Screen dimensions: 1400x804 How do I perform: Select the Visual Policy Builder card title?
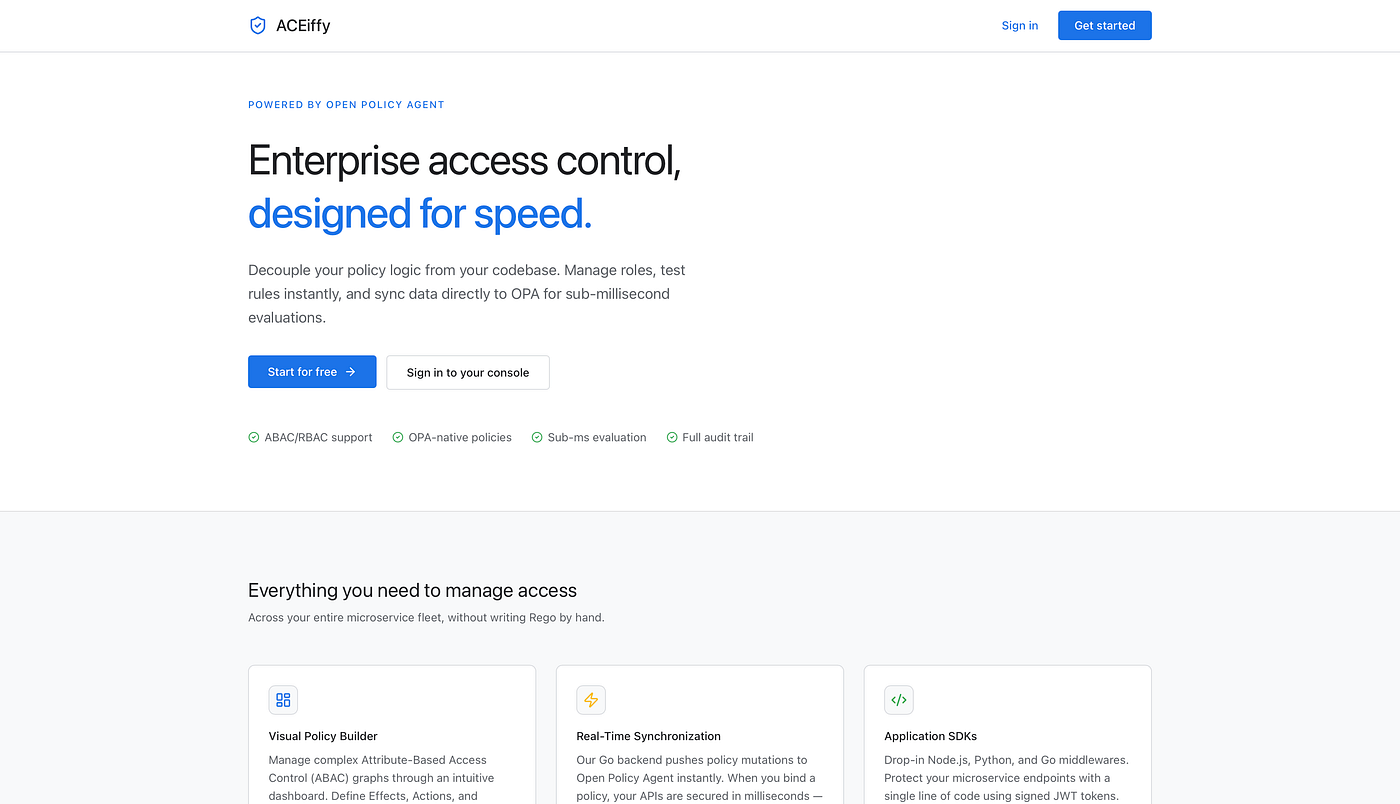point(323,736)
